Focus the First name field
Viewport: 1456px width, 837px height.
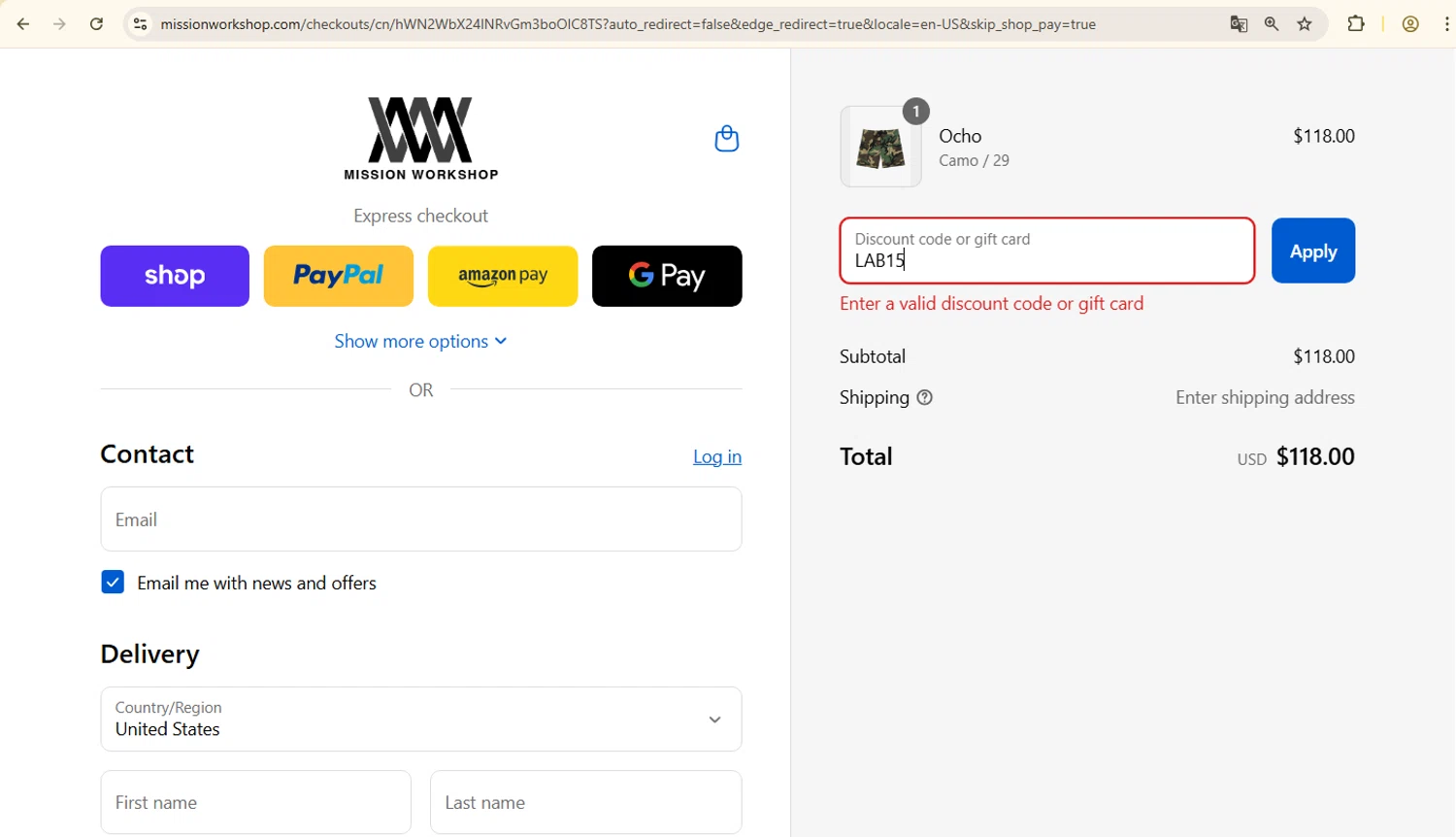(x=256, y=802)
